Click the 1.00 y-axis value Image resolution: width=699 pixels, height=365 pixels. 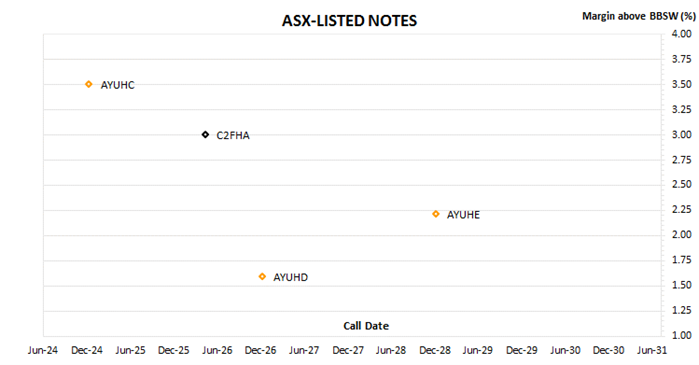(682, 335)
